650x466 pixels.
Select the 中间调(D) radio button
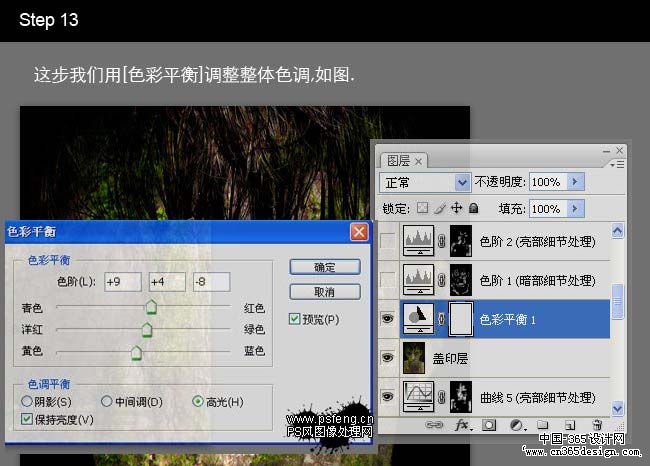tap(107, 401)
